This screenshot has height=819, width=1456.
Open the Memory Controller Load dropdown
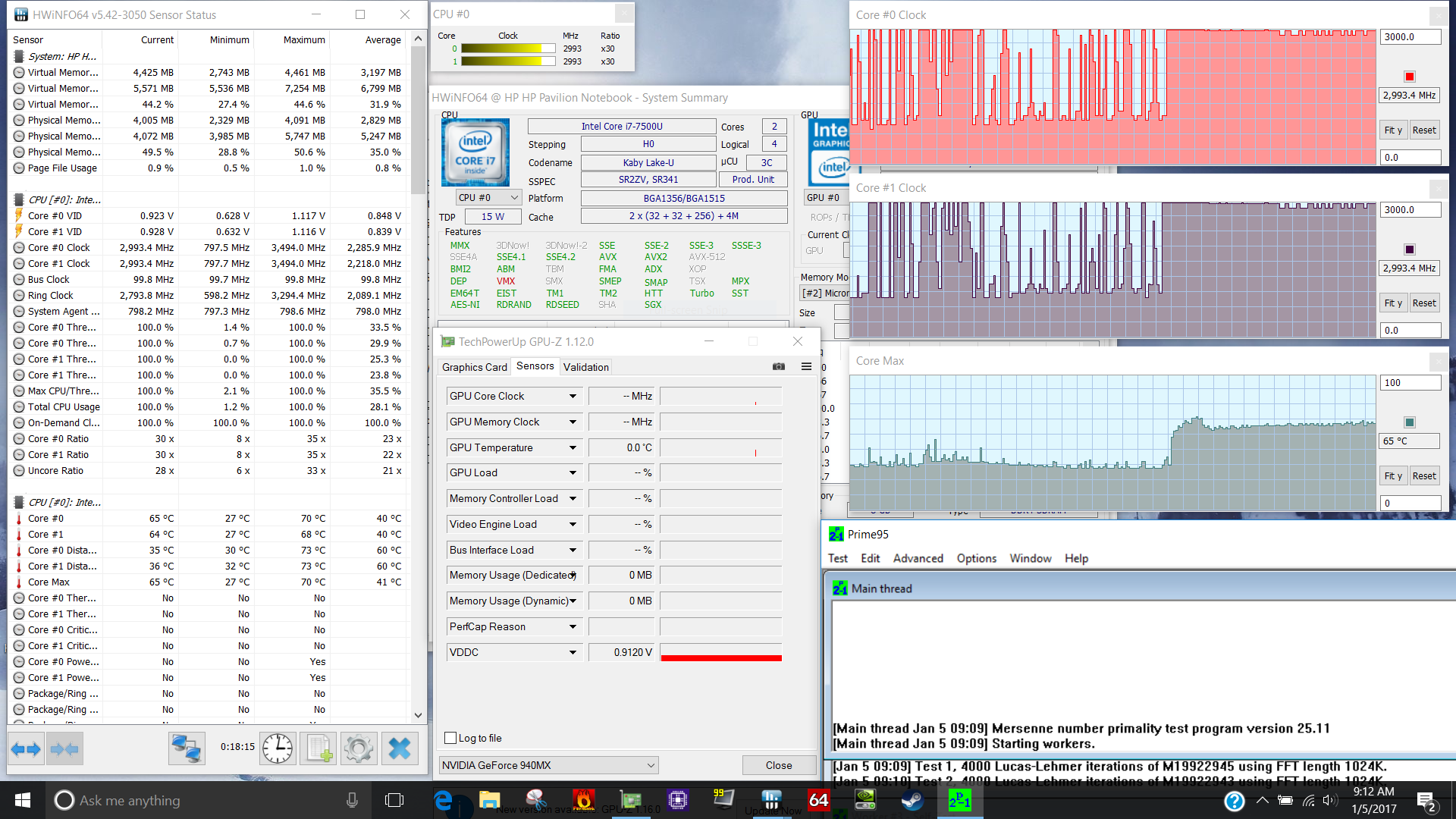tap(573, 498)
